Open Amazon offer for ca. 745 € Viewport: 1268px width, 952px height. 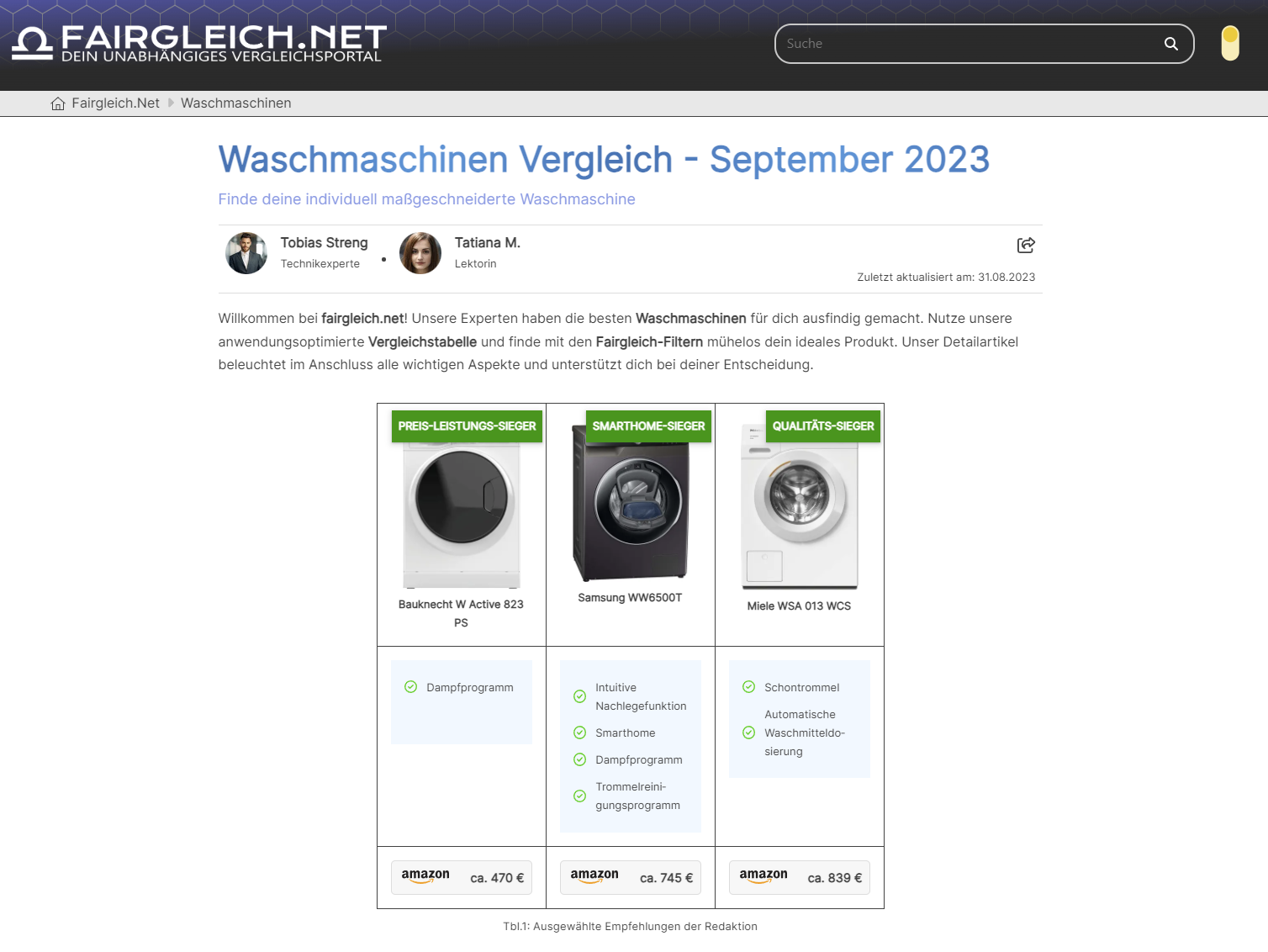coord(631,877)
